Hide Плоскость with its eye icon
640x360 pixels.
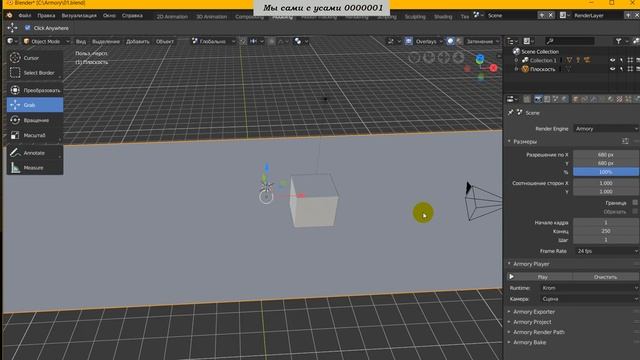point(612,69)
